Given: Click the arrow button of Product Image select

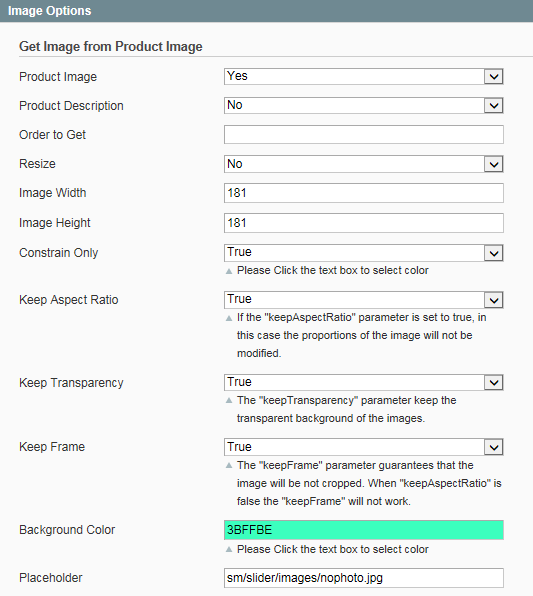Looking at the screenshot, I should (x=493, y=76).
